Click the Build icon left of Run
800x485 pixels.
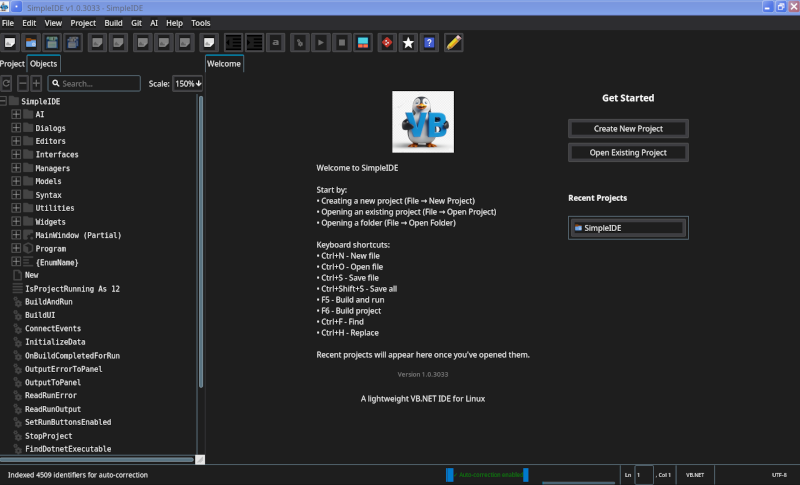pos(299,43)
